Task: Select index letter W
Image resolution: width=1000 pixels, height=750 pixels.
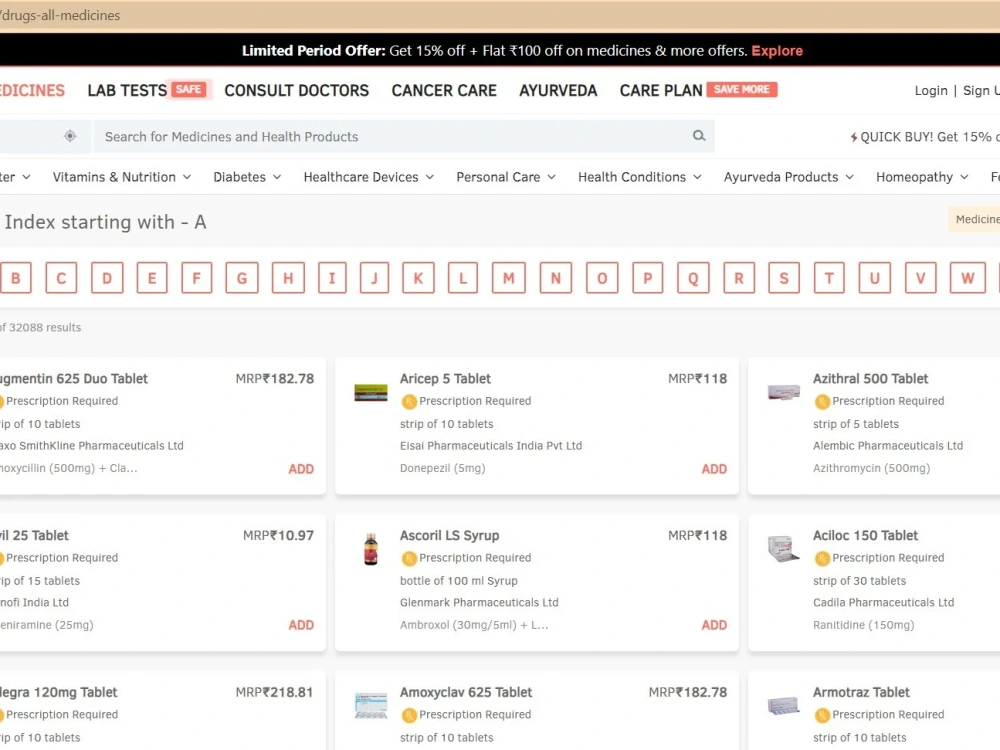Action: point(967,277)
